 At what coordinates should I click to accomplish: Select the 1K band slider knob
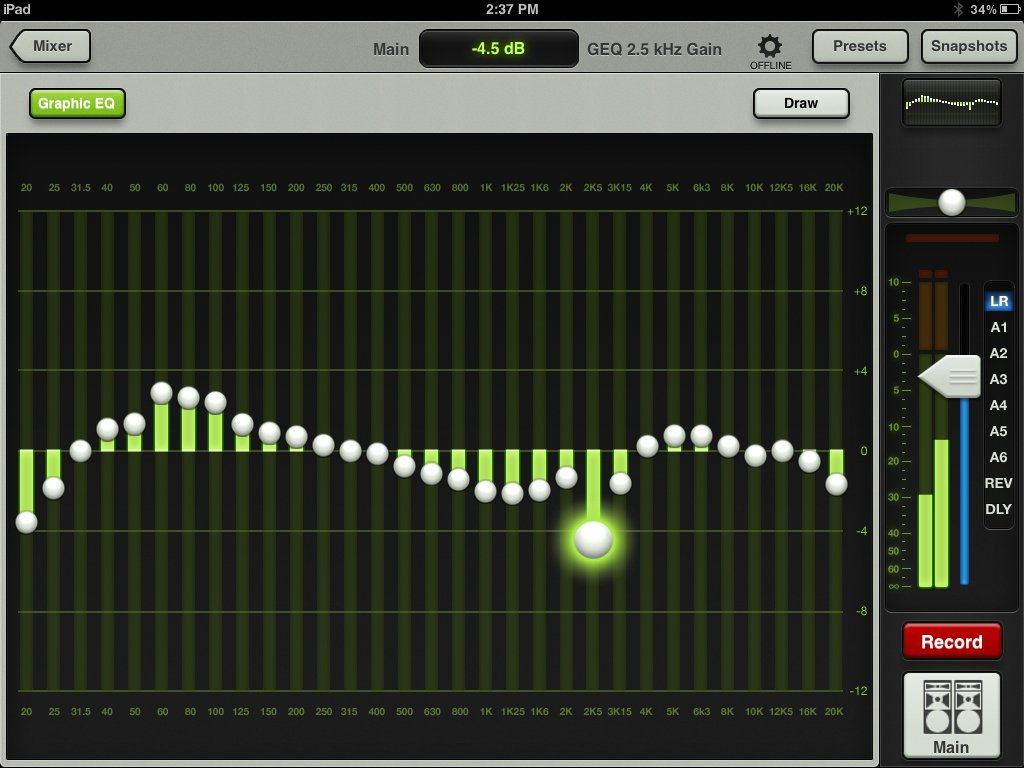[485, 491]
